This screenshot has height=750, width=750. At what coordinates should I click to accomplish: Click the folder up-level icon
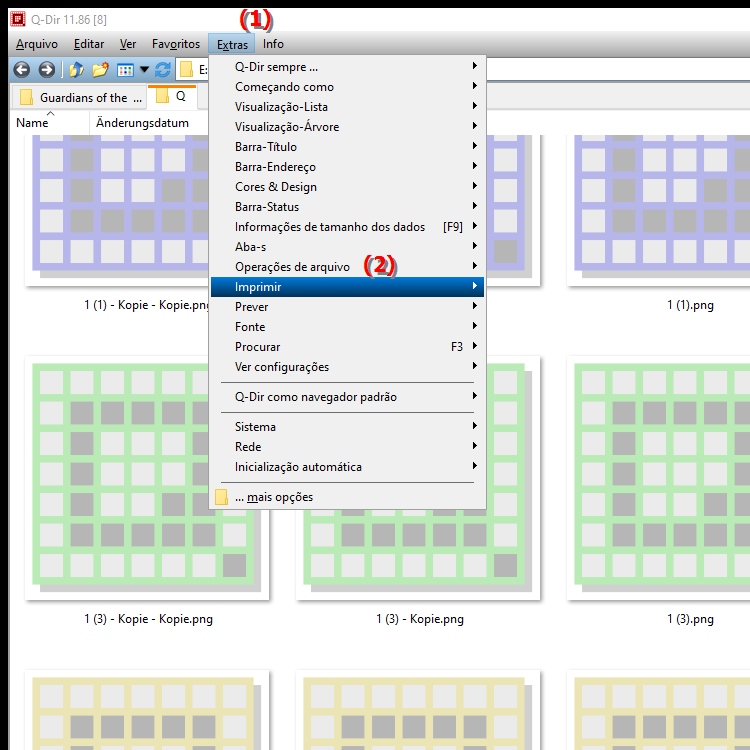(77, 70)
